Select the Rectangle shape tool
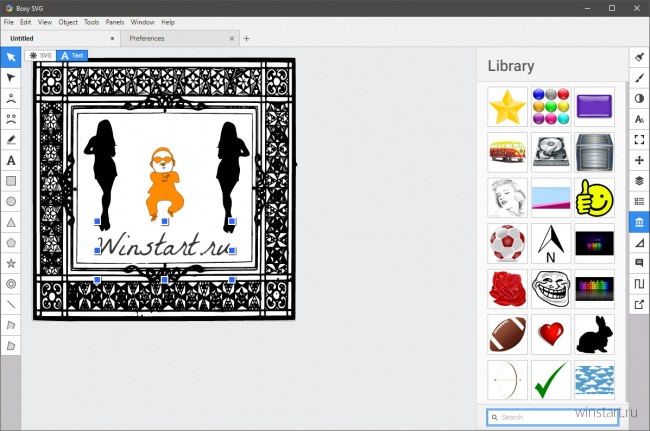The width and height of the screenshot is (650, 431). click(x=11, y=181)
